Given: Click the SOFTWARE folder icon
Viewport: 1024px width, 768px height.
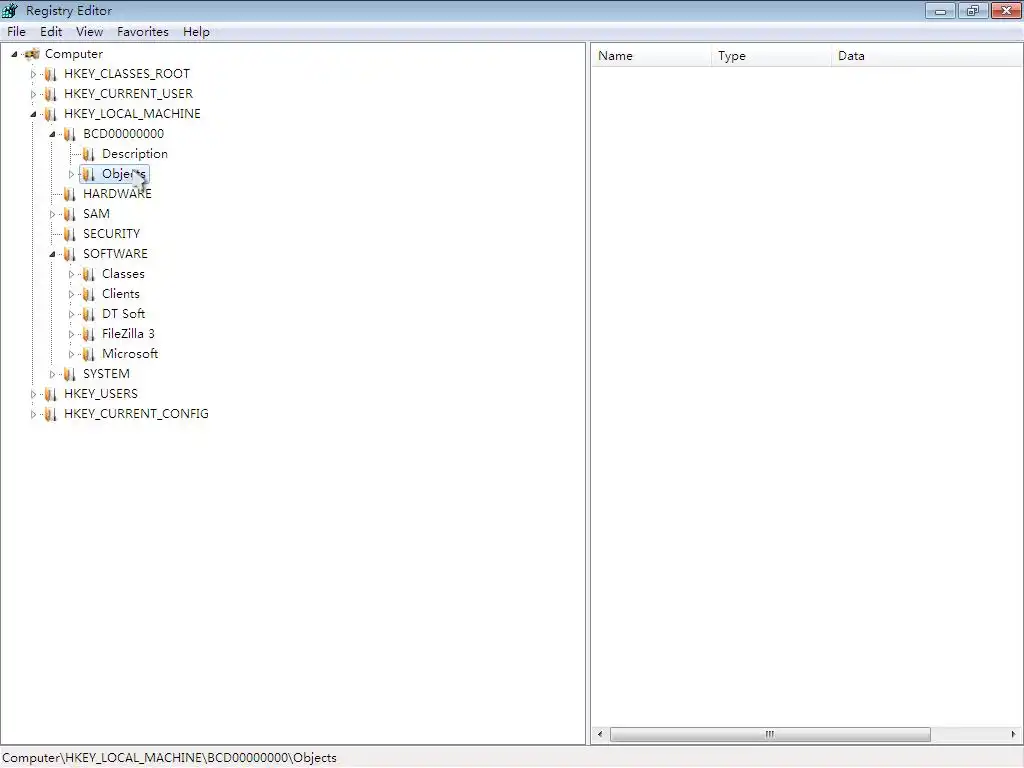Looking at the screenshot, I should pos(69,254).
